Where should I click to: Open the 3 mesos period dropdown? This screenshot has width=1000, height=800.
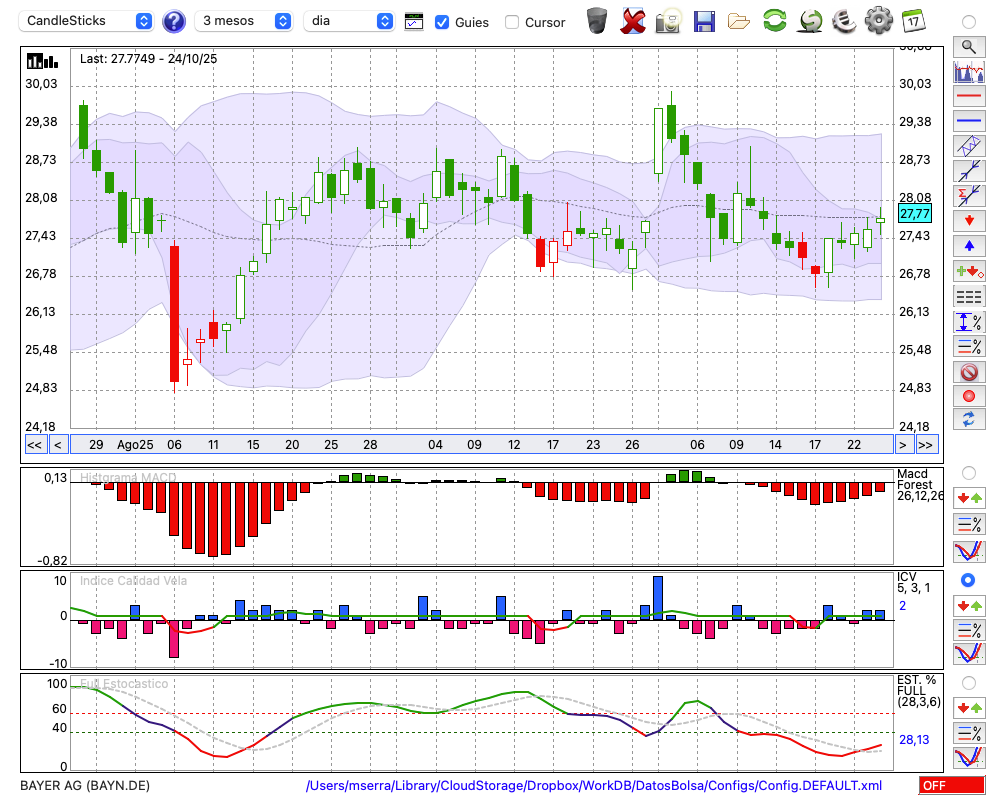246,21
